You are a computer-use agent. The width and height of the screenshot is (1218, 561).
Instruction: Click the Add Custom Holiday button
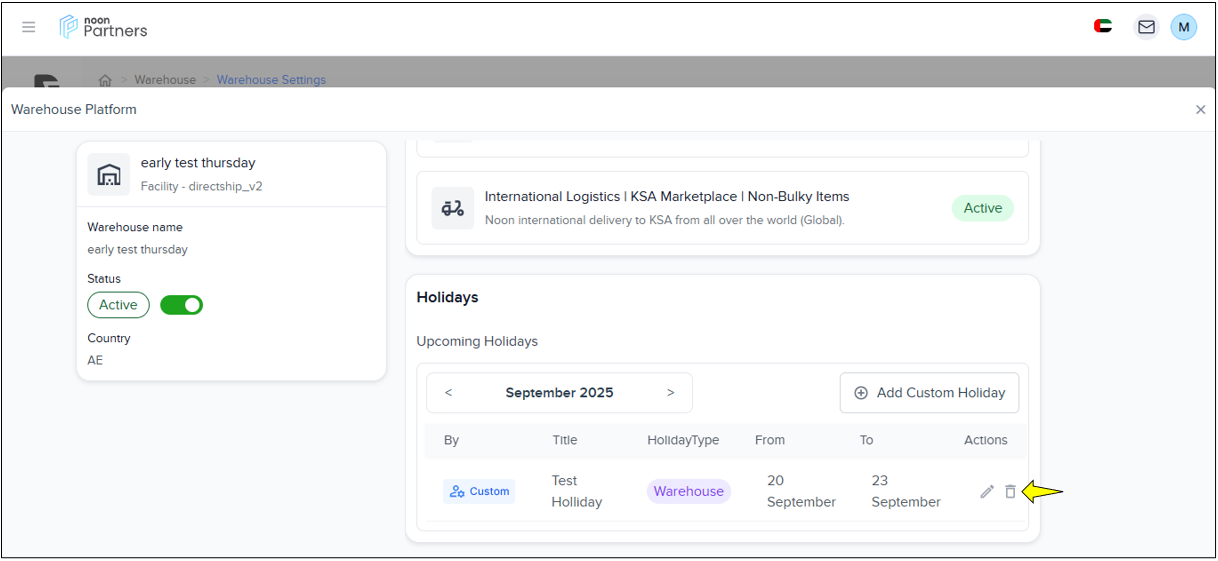point(929,393)
